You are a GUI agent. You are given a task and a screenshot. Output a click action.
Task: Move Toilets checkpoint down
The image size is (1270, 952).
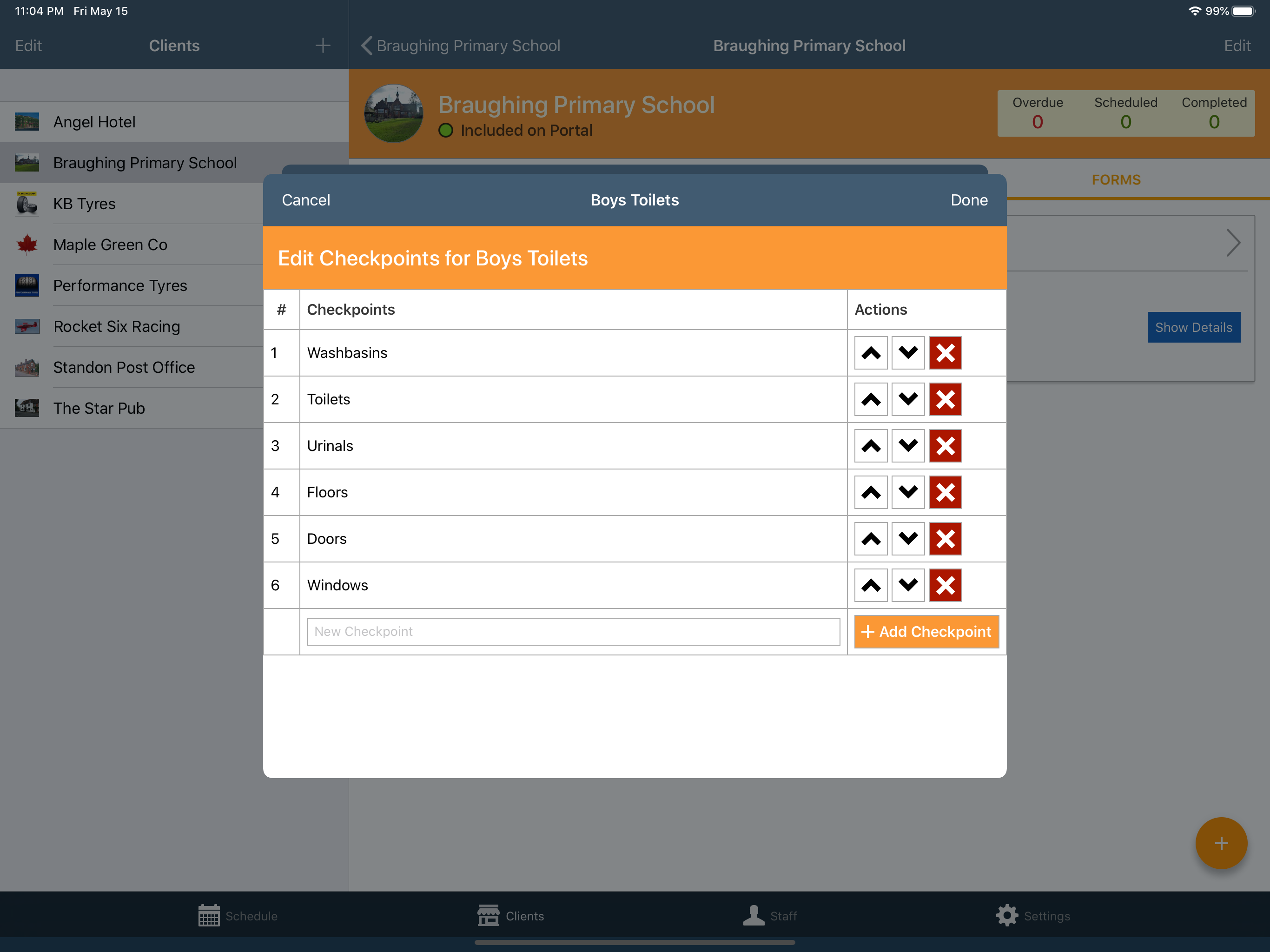[x=908, y=399]
